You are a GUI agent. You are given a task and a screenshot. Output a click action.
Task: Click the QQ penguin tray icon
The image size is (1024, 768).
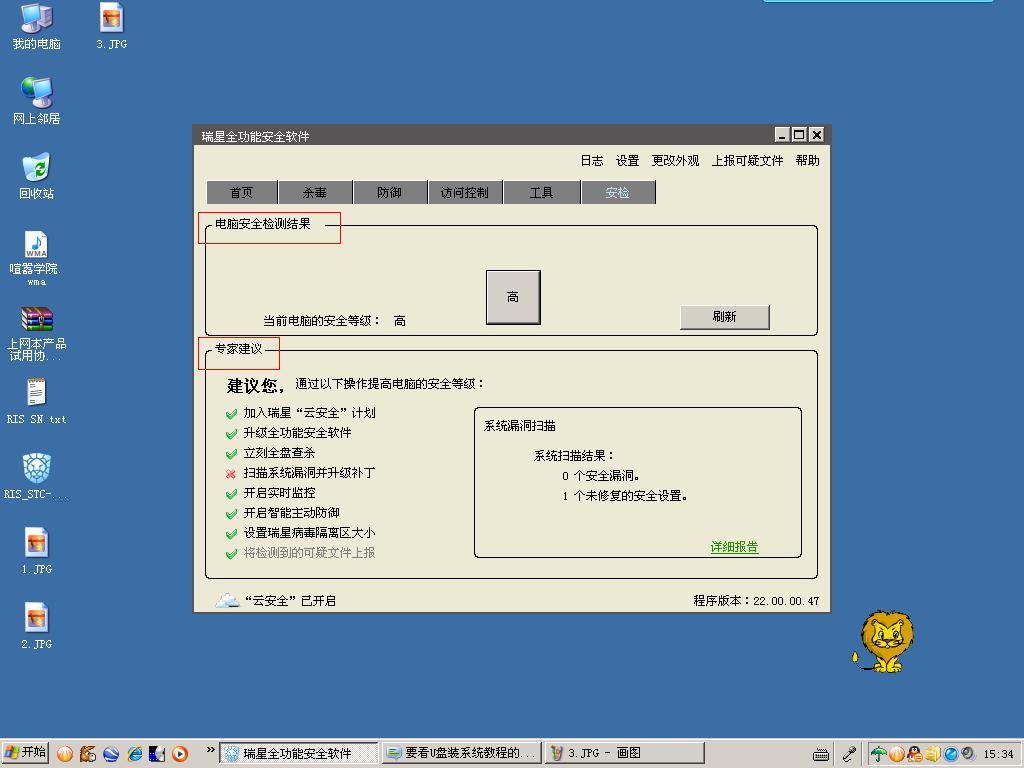[915, 754]
